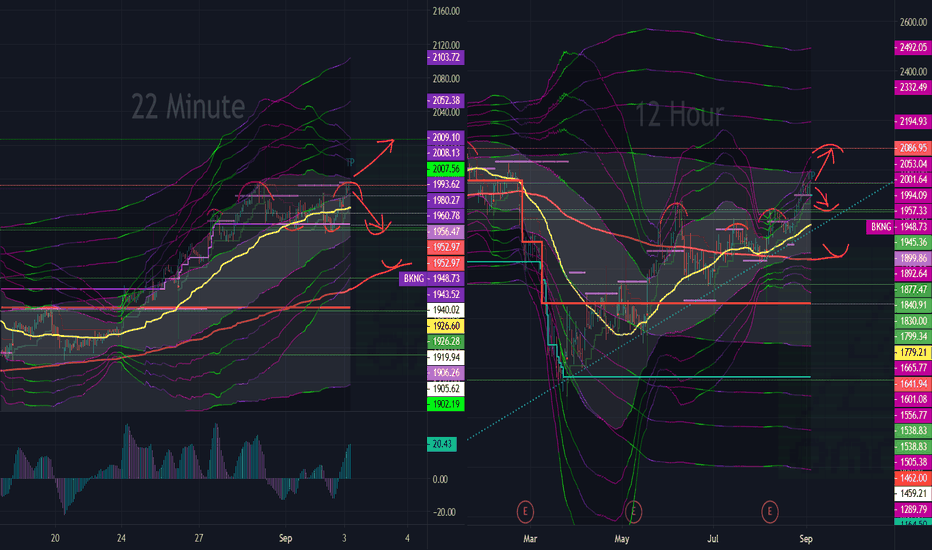Select the 2001.64 price label
Image resolution: width=932 pixels, height=550 pixels.
pyautogui.click(x=912, y=180)
